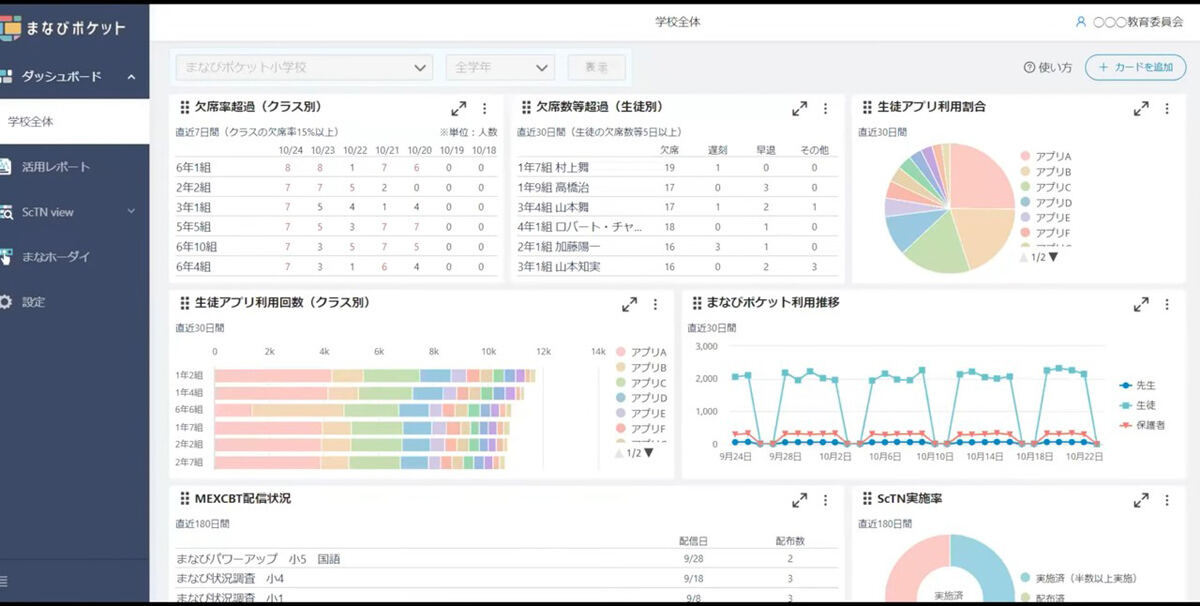Image resolution: width=1200 pixels, height=606 pixels.
Task: Maximize the ScTN実施率 card
Action: point(1140,500)
